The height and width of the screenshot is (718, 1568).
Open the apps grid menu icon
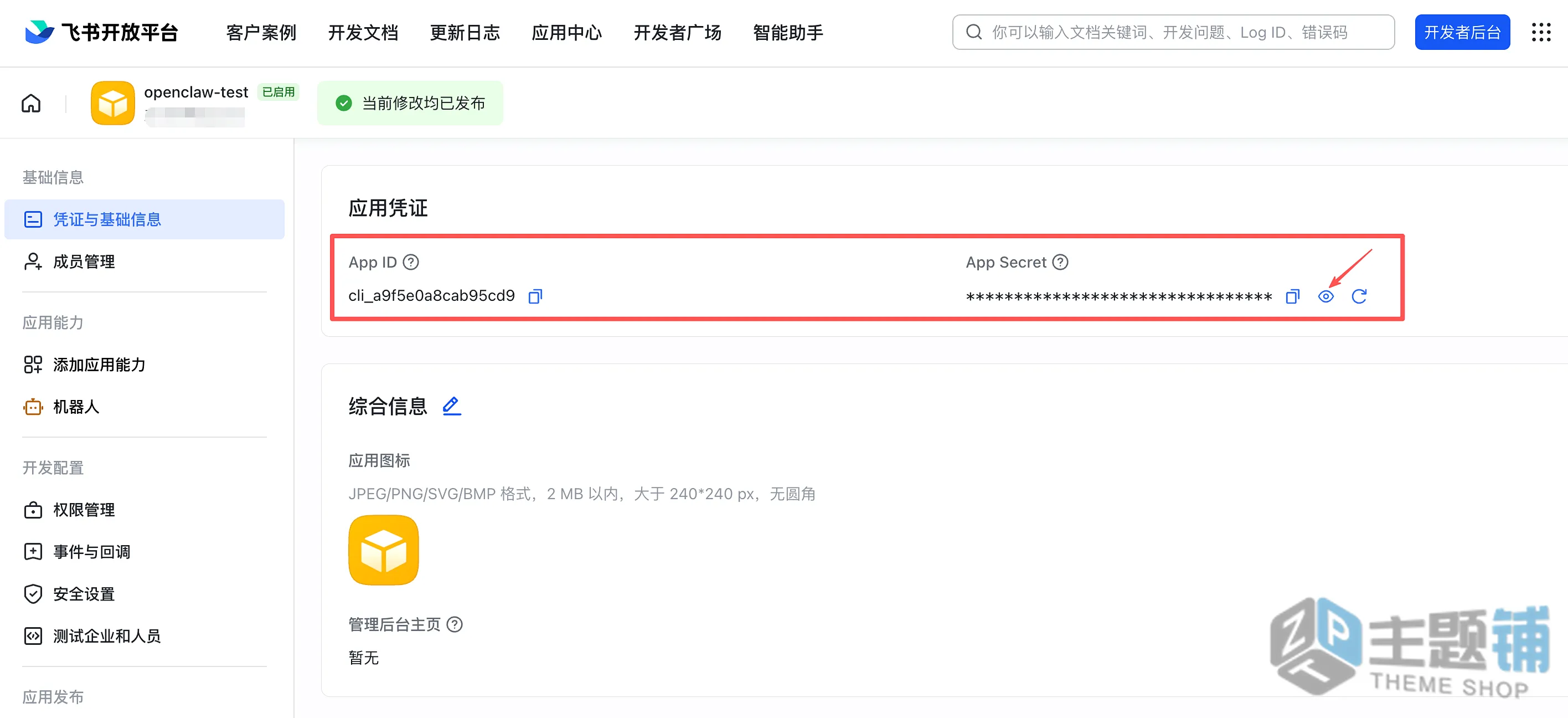[1541, 32]
